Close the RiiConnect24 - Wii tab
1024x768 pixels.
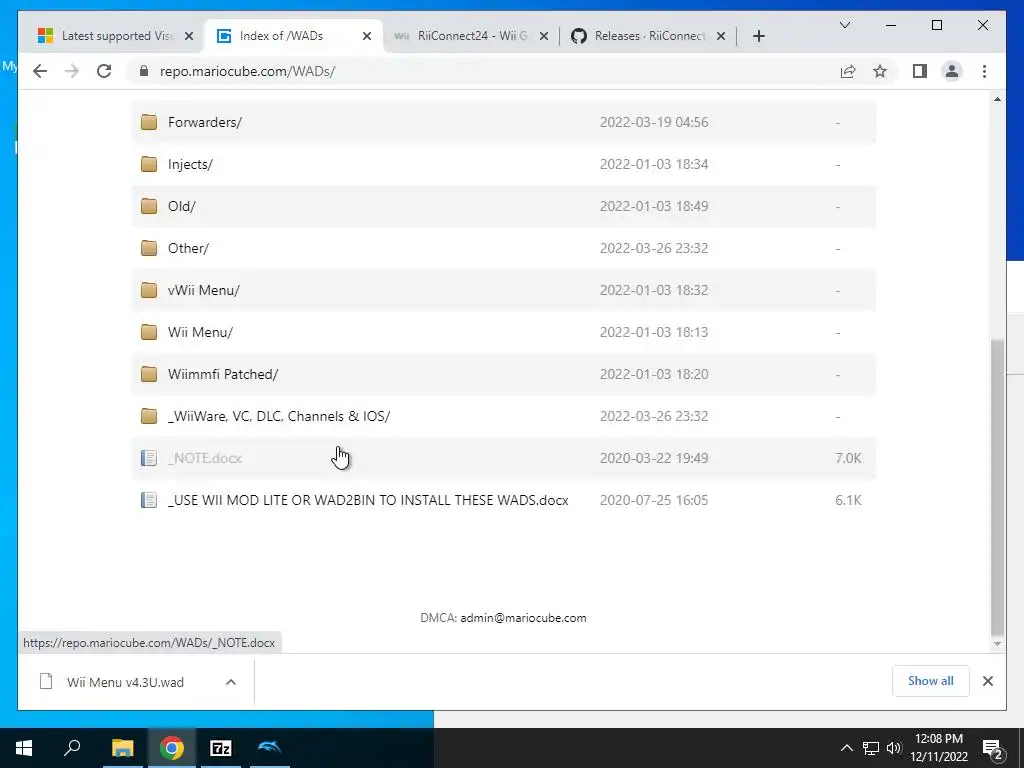pos(544,36)
